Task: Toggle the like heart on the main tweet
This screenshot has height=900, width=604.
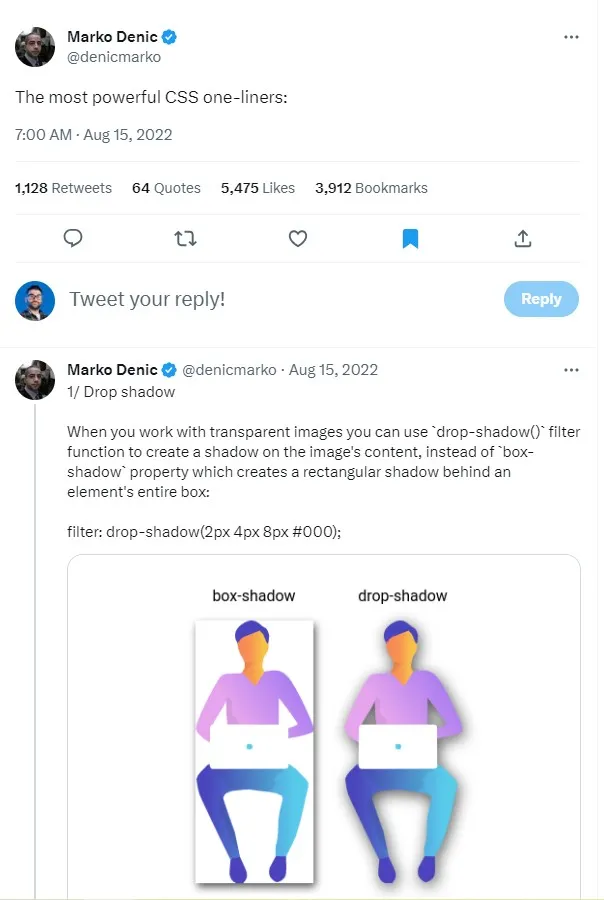Action: click(297, 238)
